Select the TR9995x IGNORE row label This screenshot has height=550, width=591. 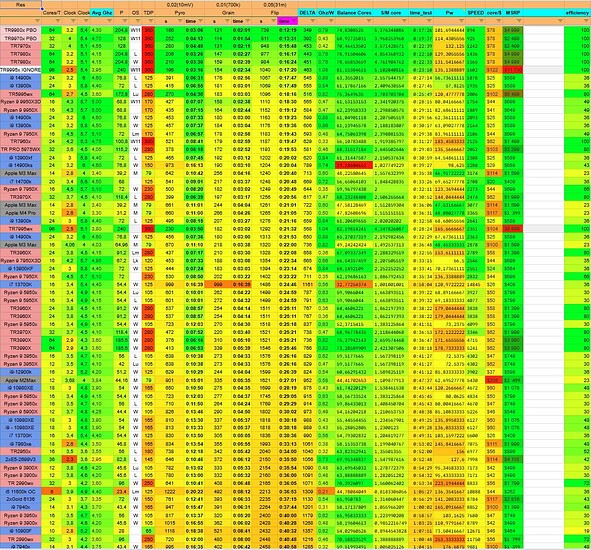coord(21,70)
